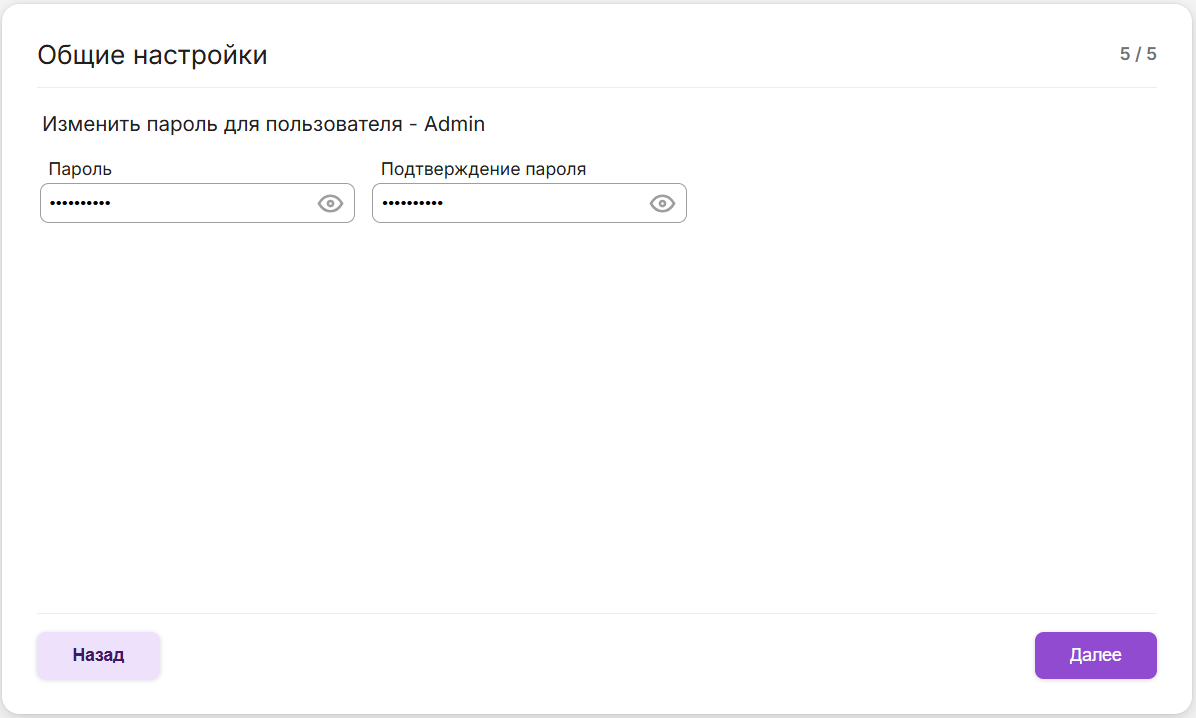Screen dimensions: 1196x718
Task: Click the Общие настройки heading
Action: coord(152,55)
